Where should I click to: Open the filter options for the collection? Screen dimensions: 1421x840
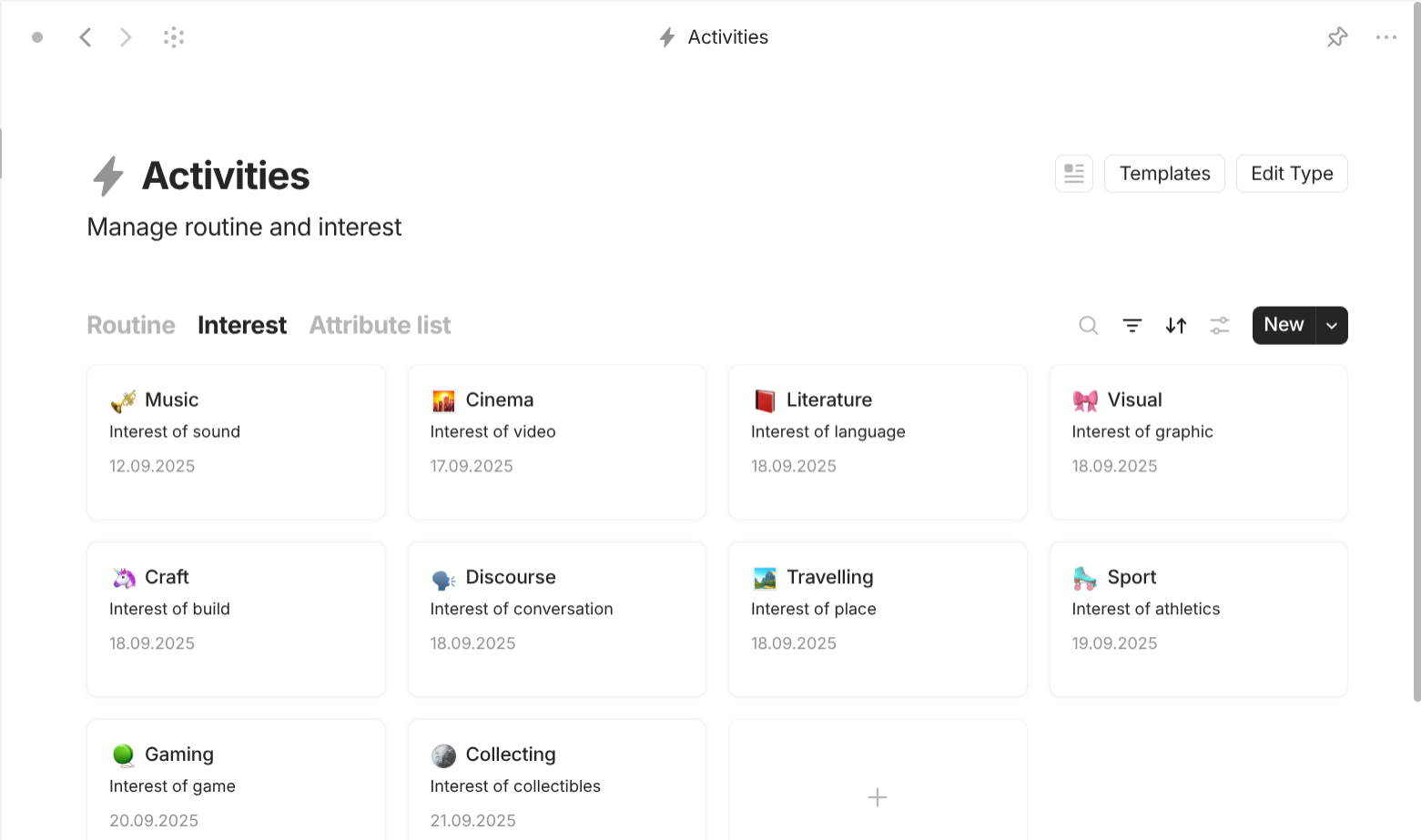point(1132,325)
